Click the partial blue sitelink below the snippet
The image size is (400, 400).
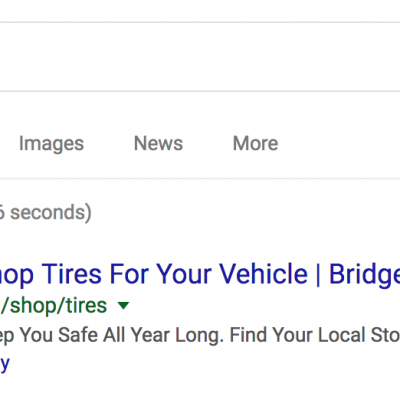pyautogui.click(x=5, y=364)
